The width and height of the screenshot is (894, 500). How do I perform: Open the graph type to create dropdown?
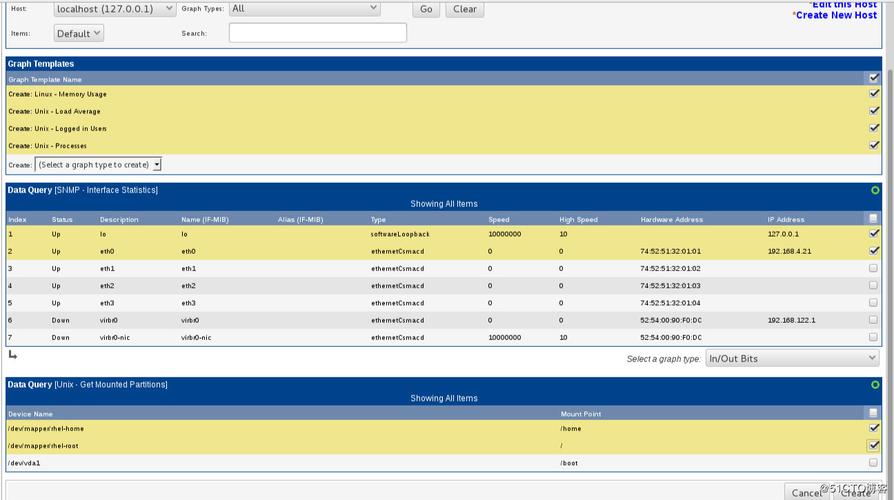(98, 164)
